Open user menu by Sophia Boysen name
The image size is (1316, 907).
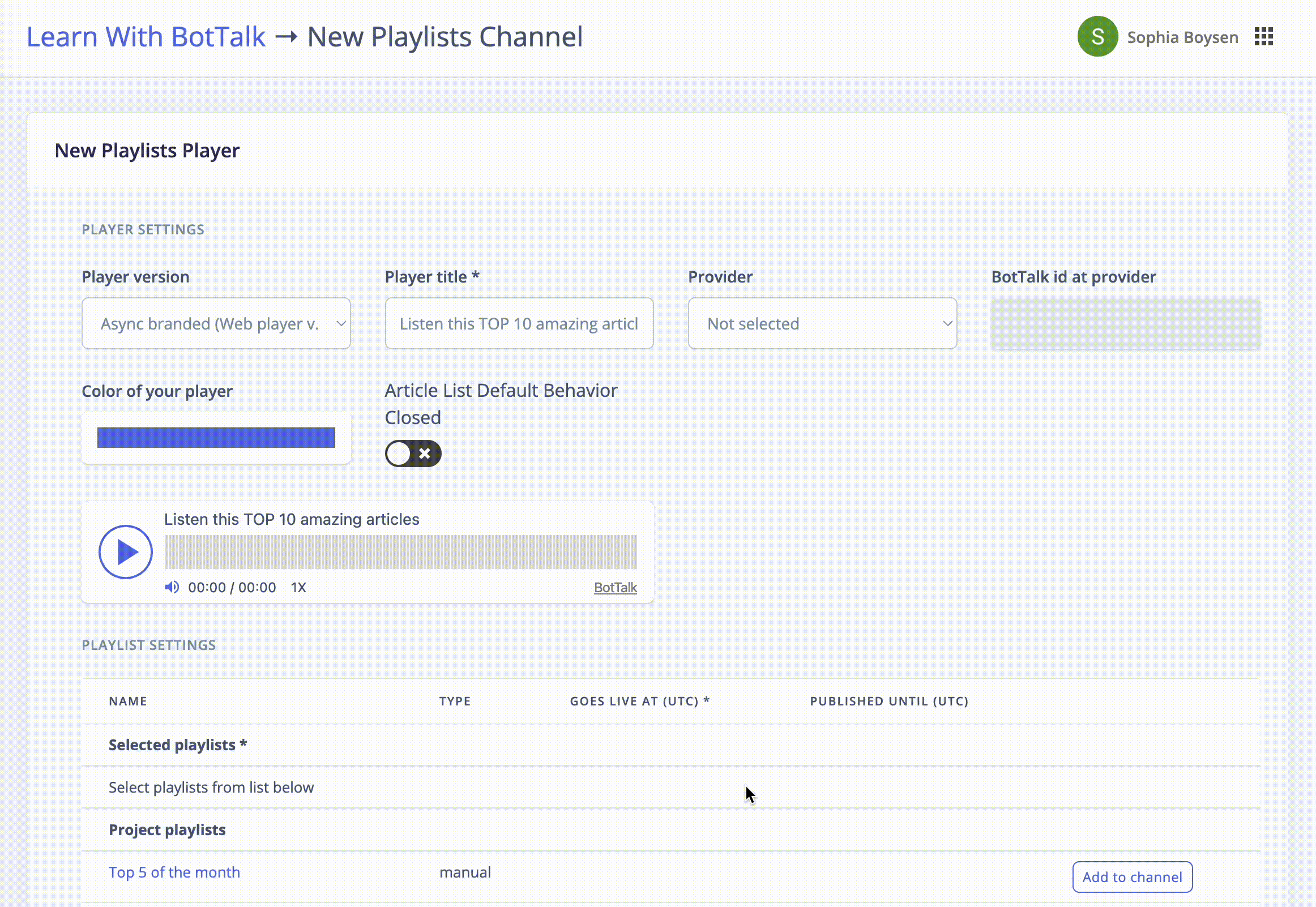[1182, 37]
